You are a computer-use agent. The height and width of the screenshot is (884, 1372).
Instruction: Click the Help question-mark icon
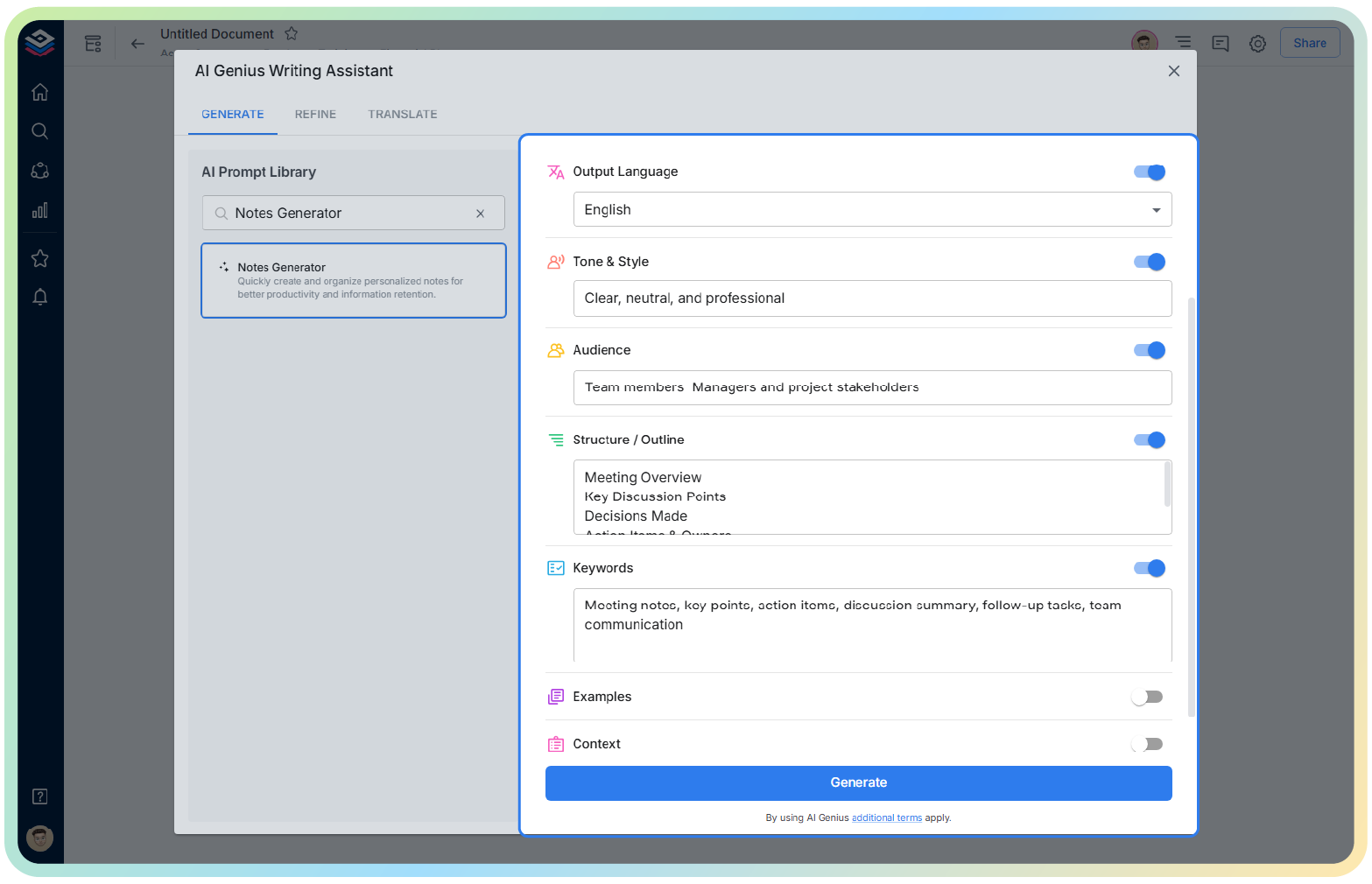click(x=39, y=796)
